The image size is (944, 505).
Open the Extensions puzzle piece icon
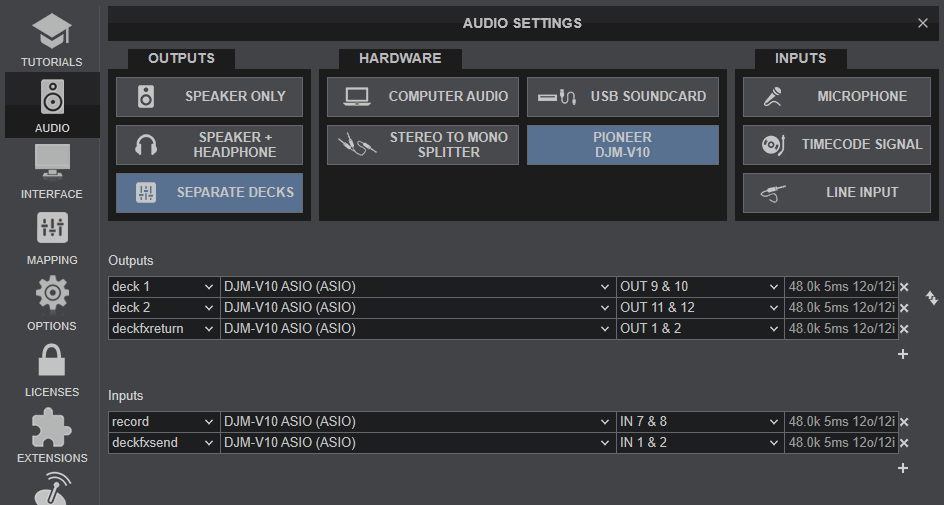[x=52, y=427]
